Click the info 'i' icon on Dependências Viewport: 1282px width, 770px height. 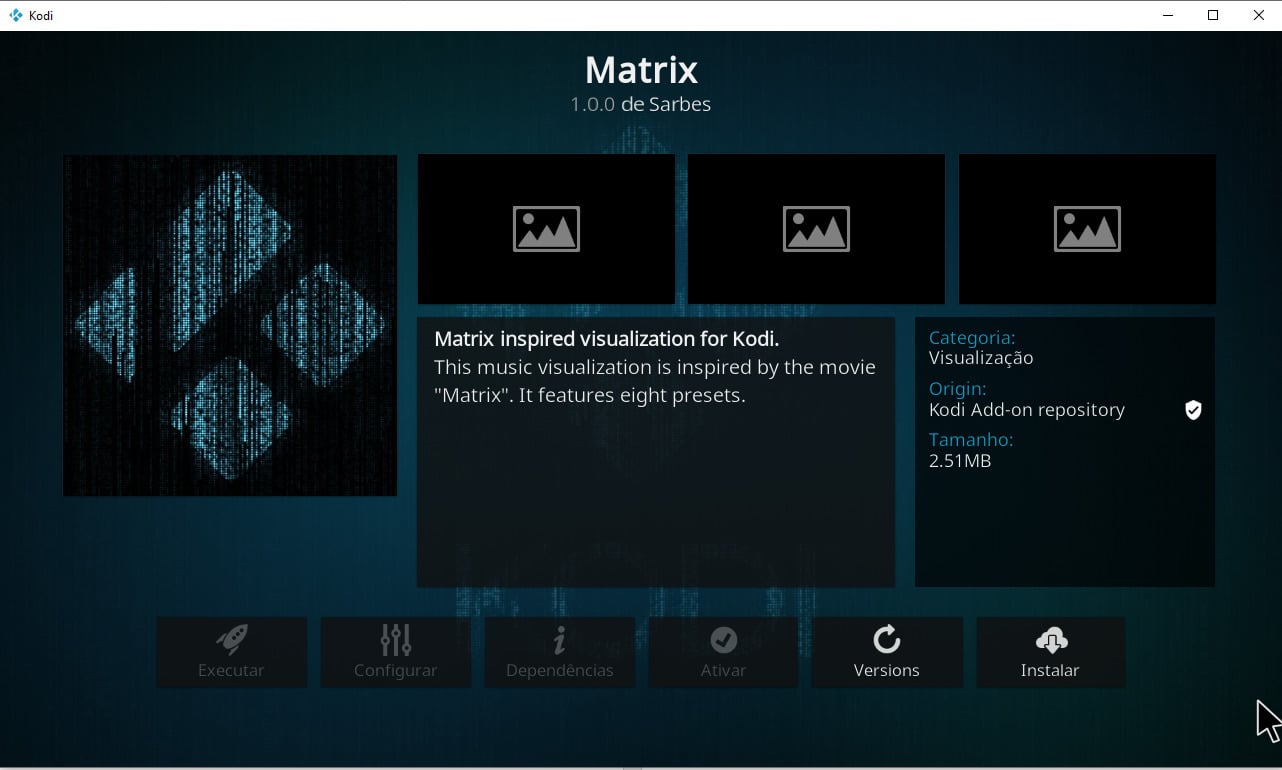coord(560,639)
